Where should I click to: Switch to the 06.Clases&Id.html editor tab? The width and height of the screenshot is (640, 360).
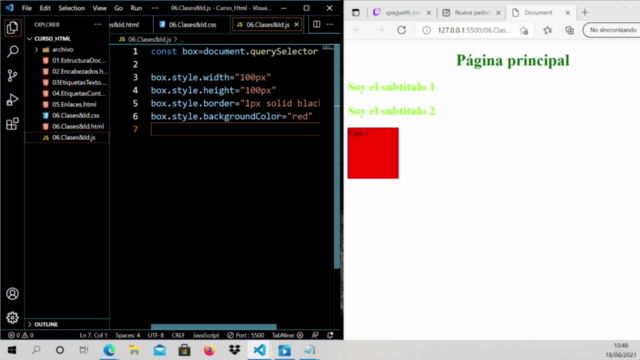(x=131, y=24)
